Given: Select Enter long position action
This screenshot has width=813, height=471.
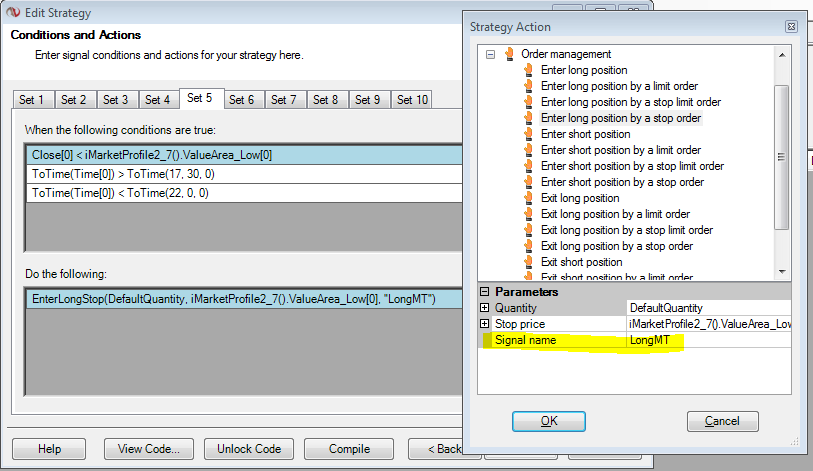Looking at the screenshot, I should (584, 70).
